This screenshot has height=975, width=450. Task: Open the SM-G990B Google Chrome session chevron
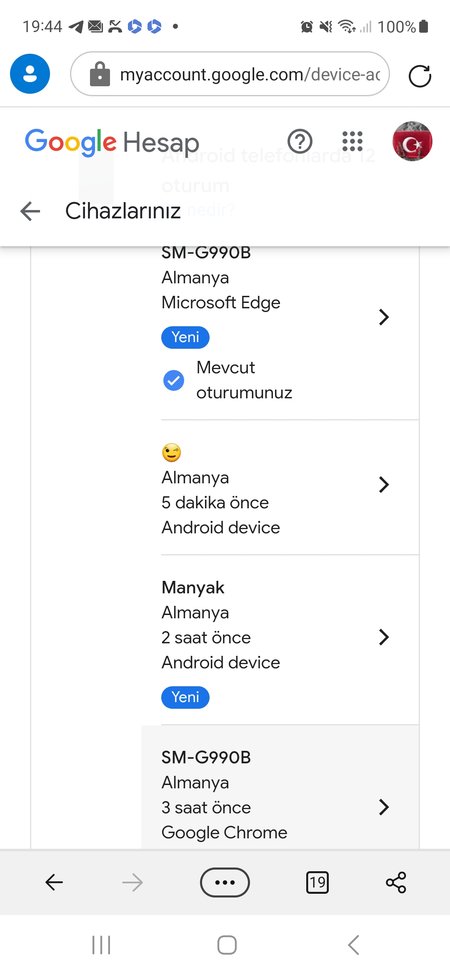pyautogui.click(x=383, y=807)
